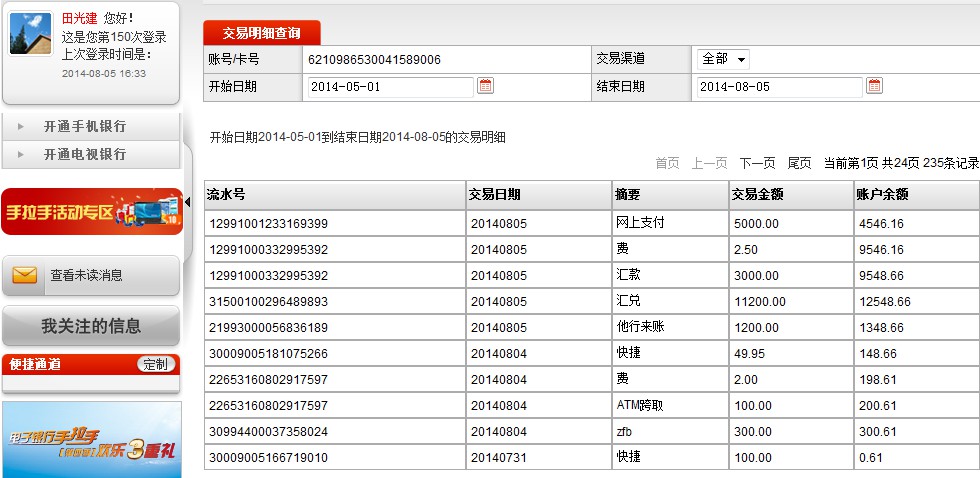Open the end date calendar picker icon

pos(874,86)
